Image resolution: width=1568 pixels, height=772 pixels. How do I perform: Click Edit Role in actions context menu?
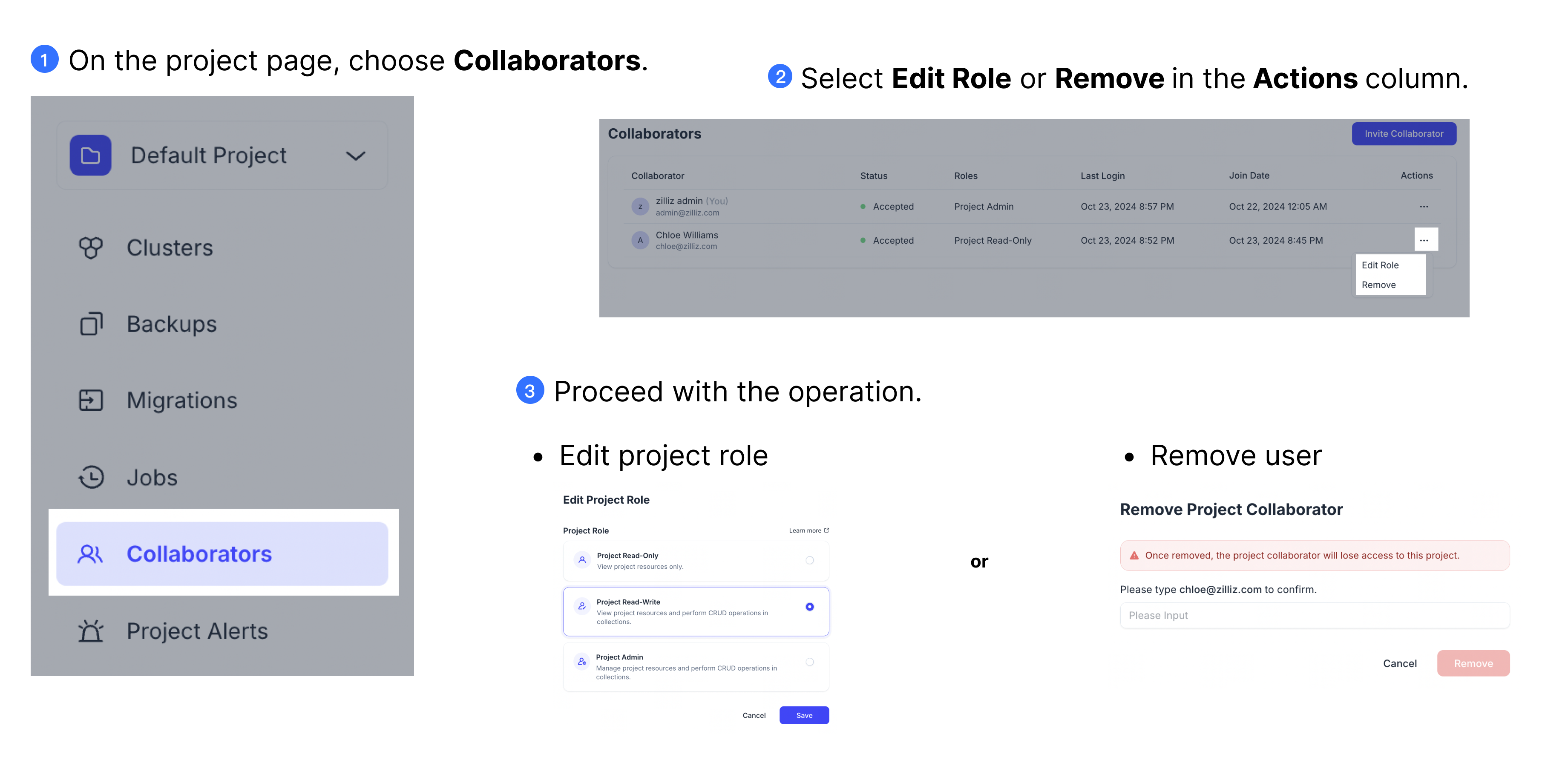(1380, 265)
